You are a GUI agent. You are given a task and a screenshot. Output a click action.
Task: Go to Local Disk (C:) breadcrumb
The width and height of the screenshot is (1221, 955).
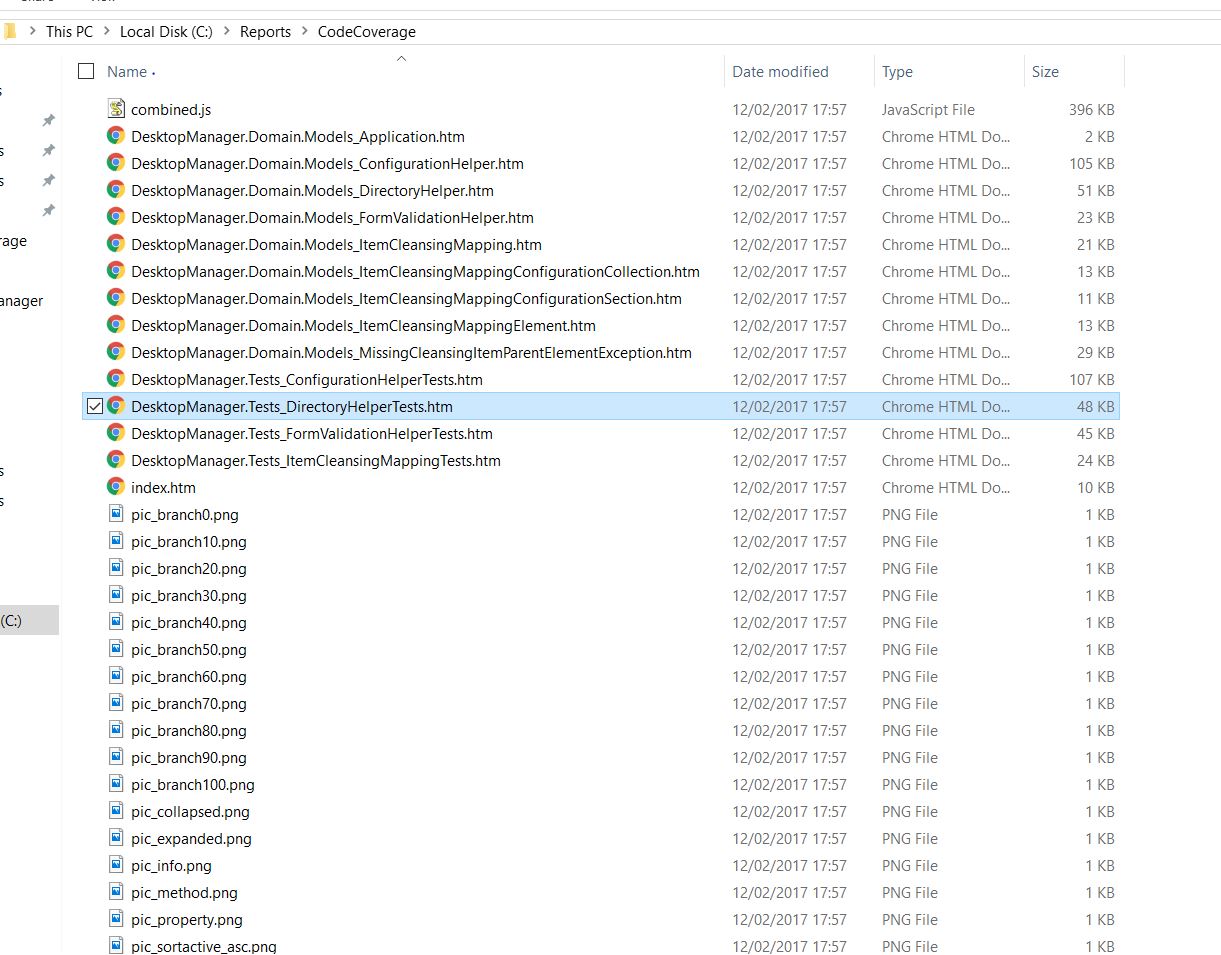point(166,32)
